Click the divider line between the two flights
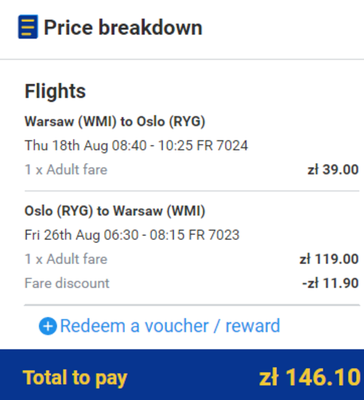 click(x=192, y=191)
